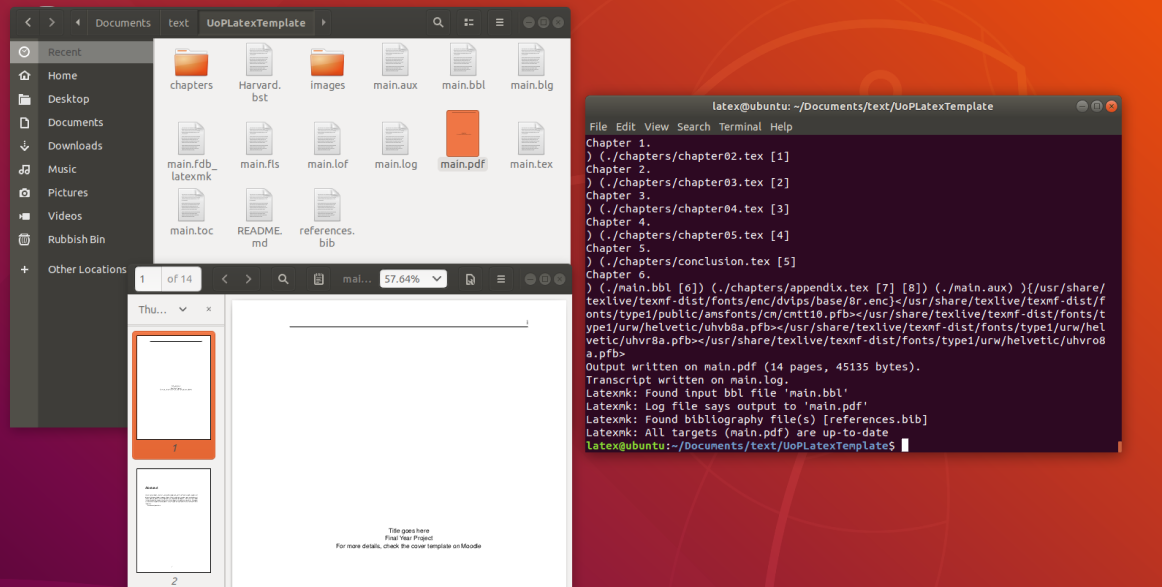Open Files hamburger menu

coord(499,22)
